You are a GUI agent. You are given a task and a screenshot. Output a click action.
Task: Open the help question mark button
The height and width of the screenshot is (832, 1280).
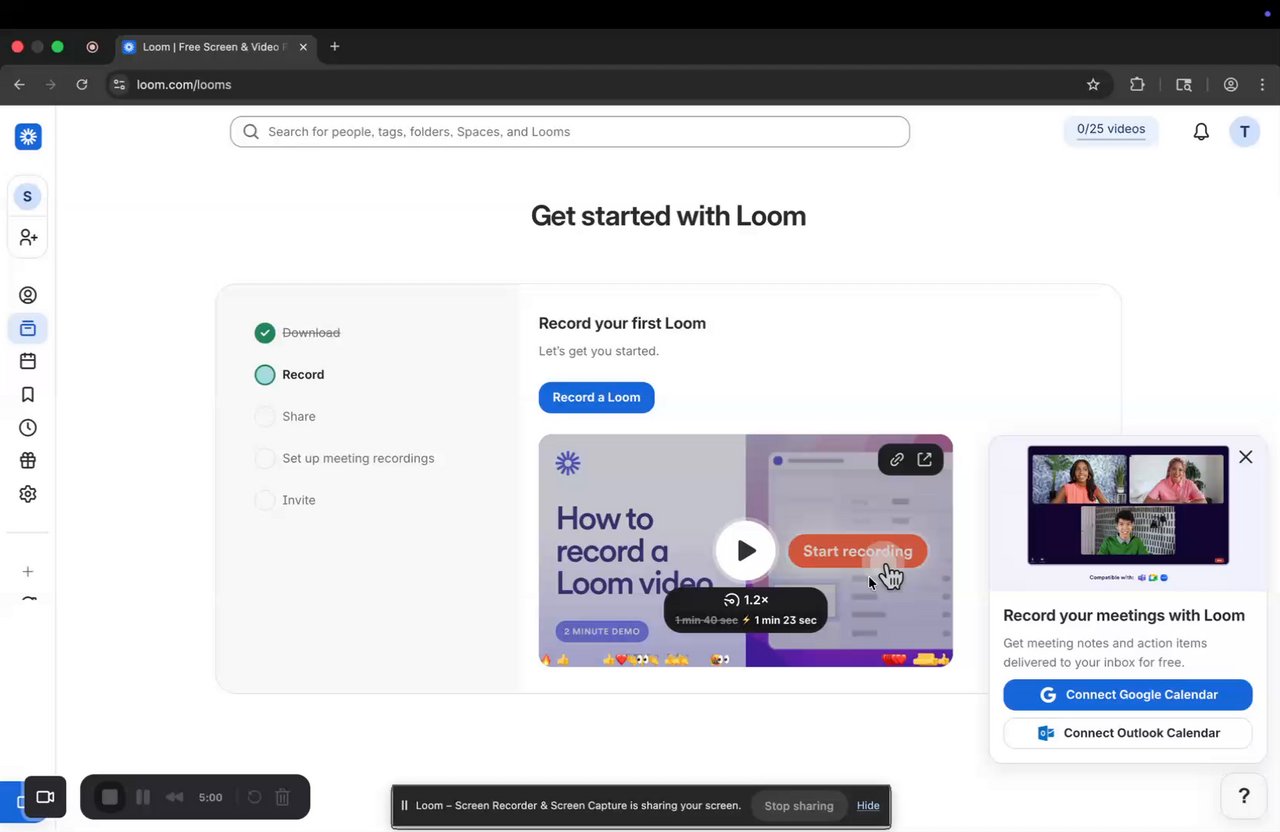click(x=1244, y=796)
